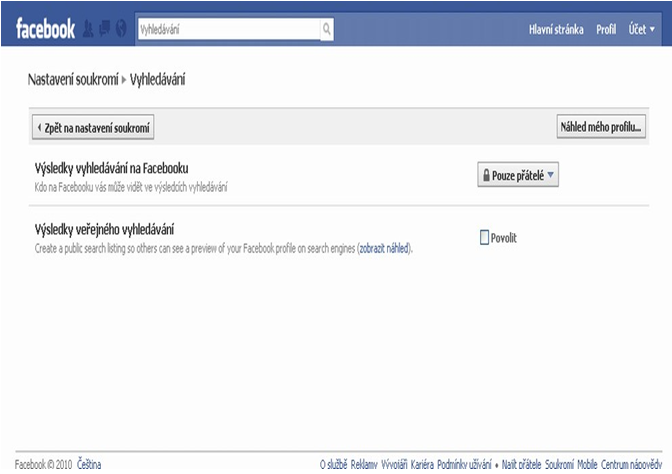The height and width of the screenshot is (474, 672).
Task: Click Výsledky veřejného vyhledávání heading
Action: click(104, 230)
